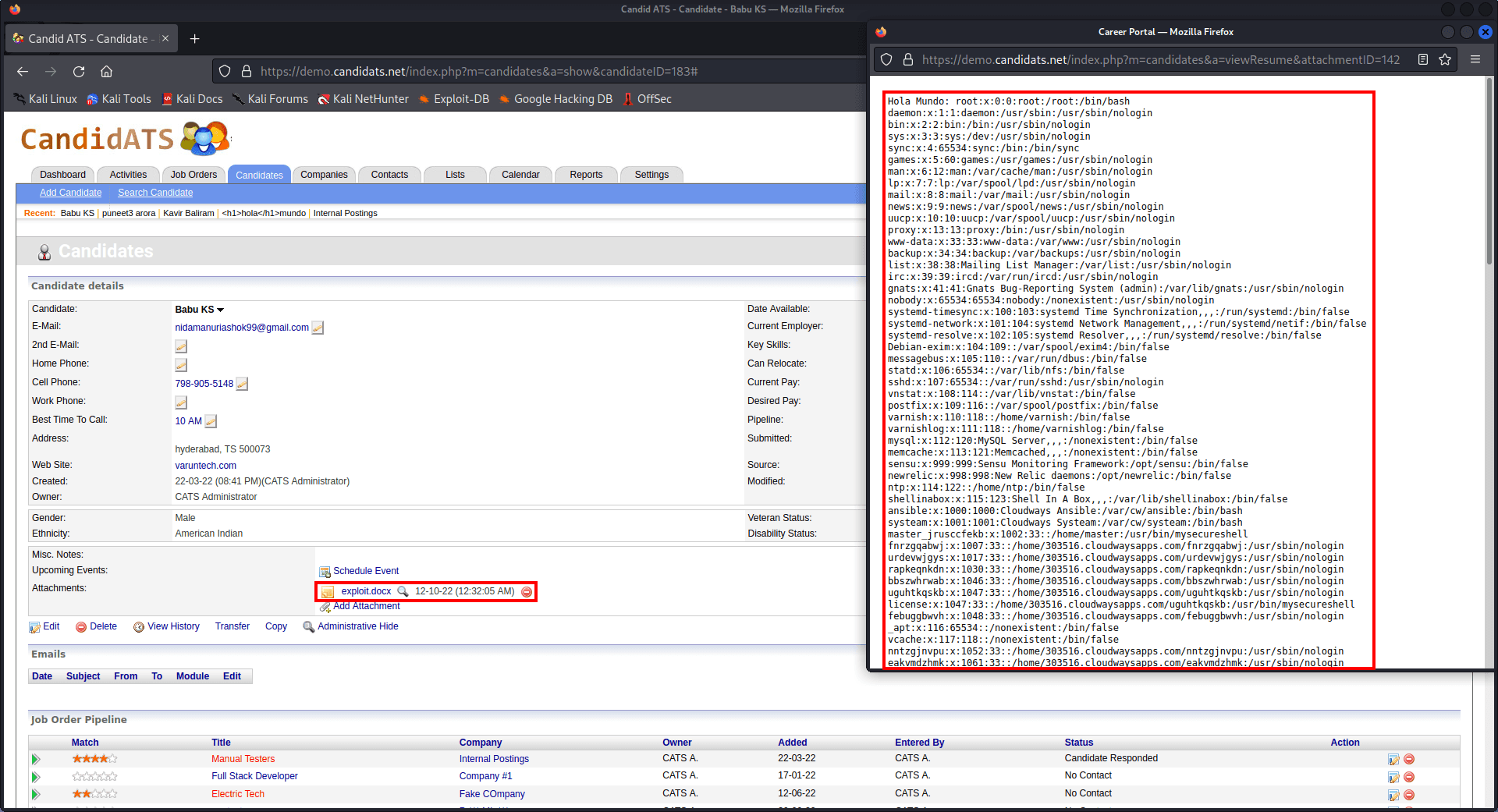
Task: Click the Copy candidate action
Action: (x=276, y=626)
